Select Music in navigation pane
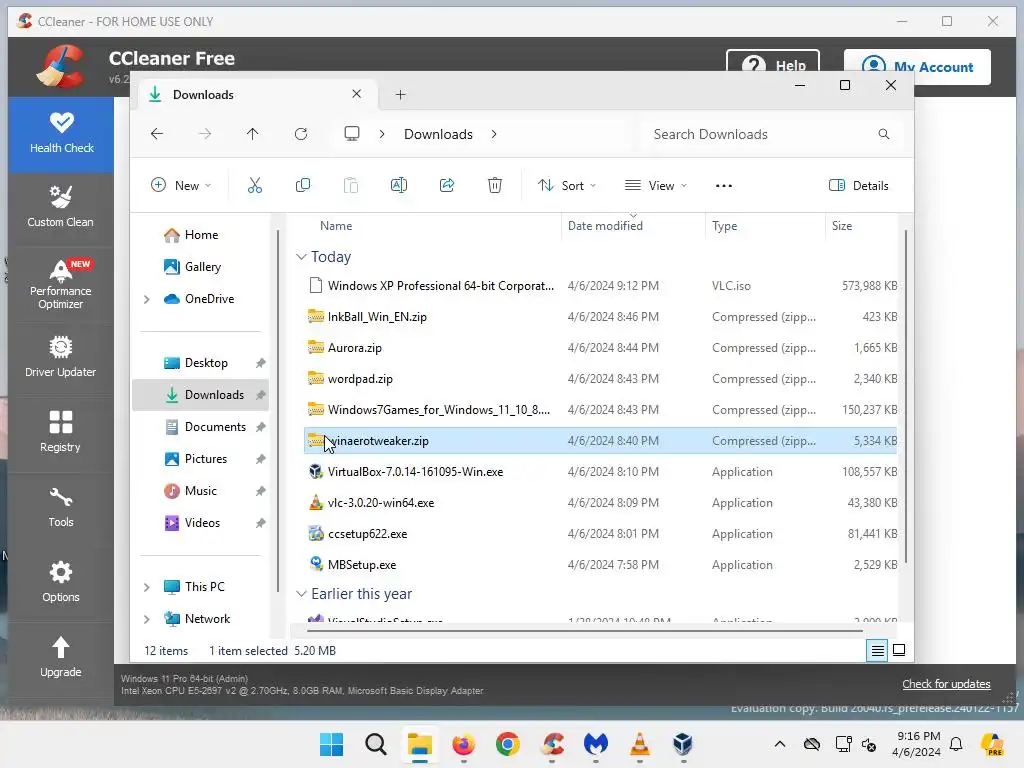 click(x=200, y=491)
